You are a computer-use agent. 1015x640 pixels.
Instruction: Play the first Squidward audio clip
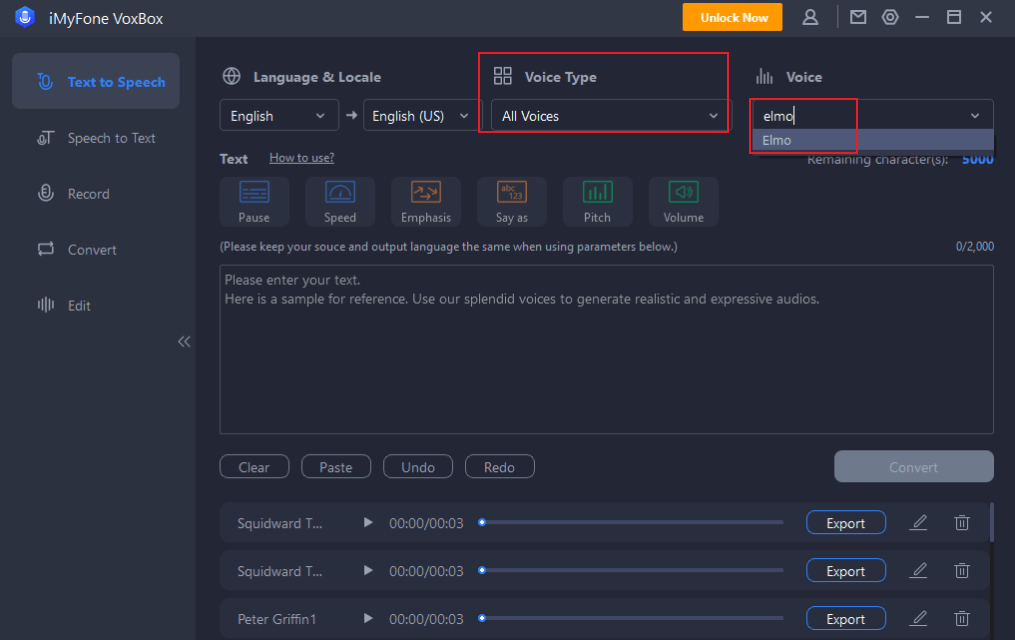(368, 522)
